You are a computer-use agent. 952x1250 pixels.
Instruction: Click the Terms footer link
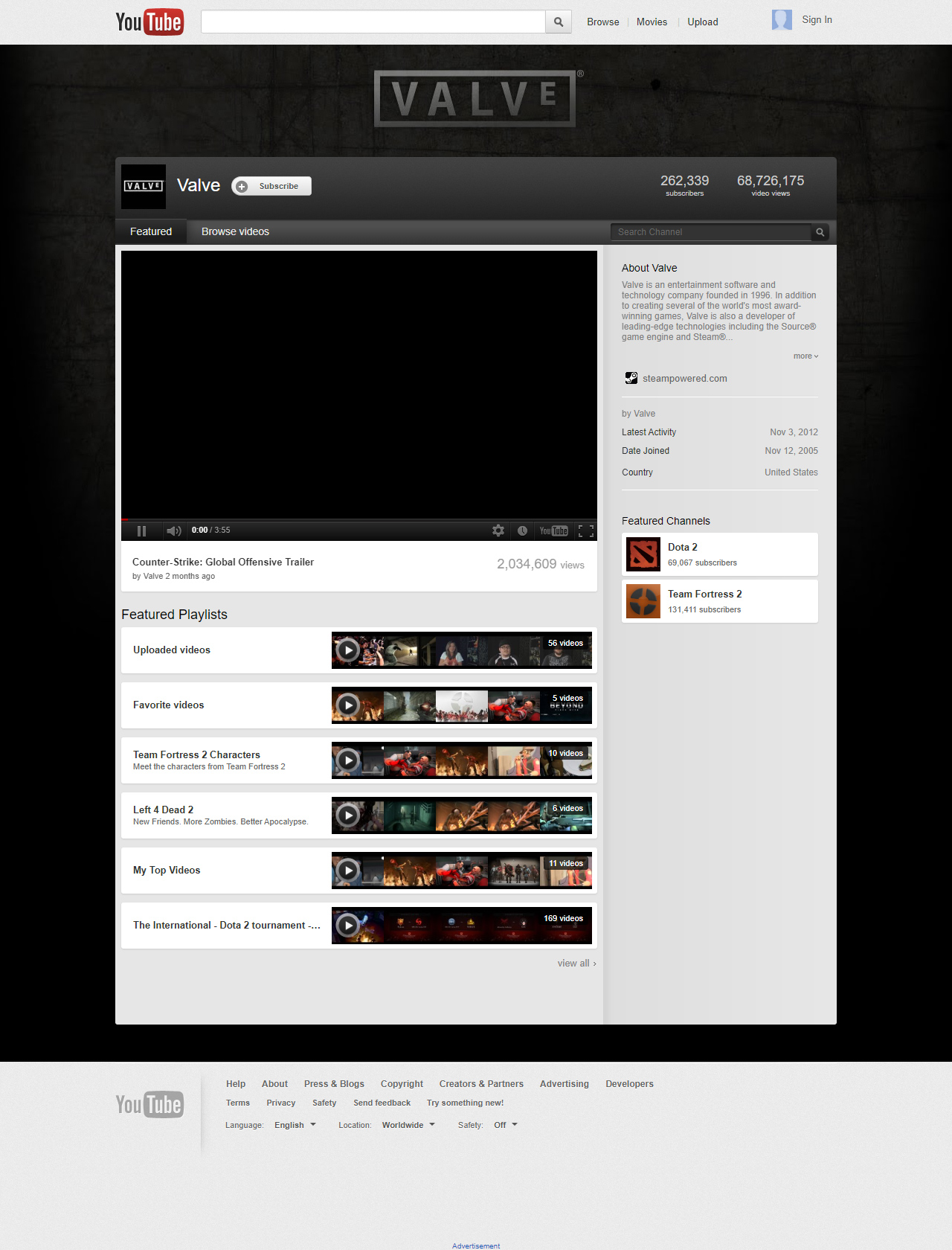(x=238, y=1103)
